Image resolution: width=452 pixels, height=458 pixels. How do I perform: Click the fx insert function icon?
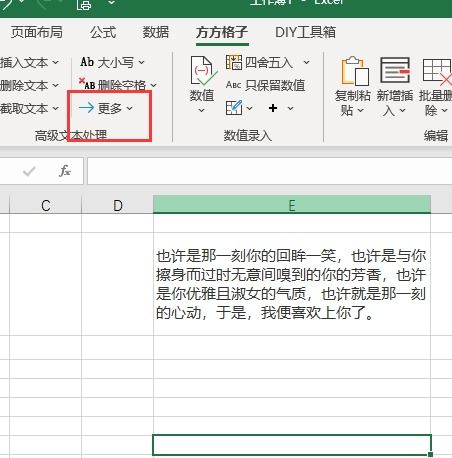click(x=65, y=171)
